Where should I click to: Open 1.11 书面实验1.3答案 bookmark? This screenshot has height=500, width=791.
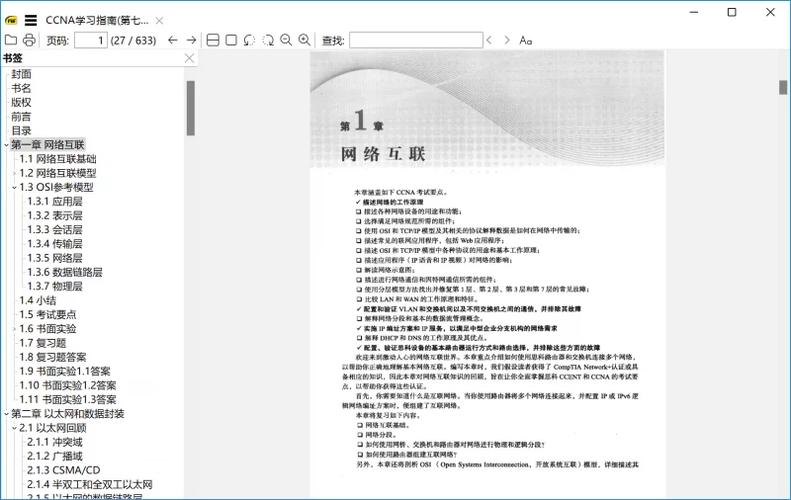pos(68,400)
